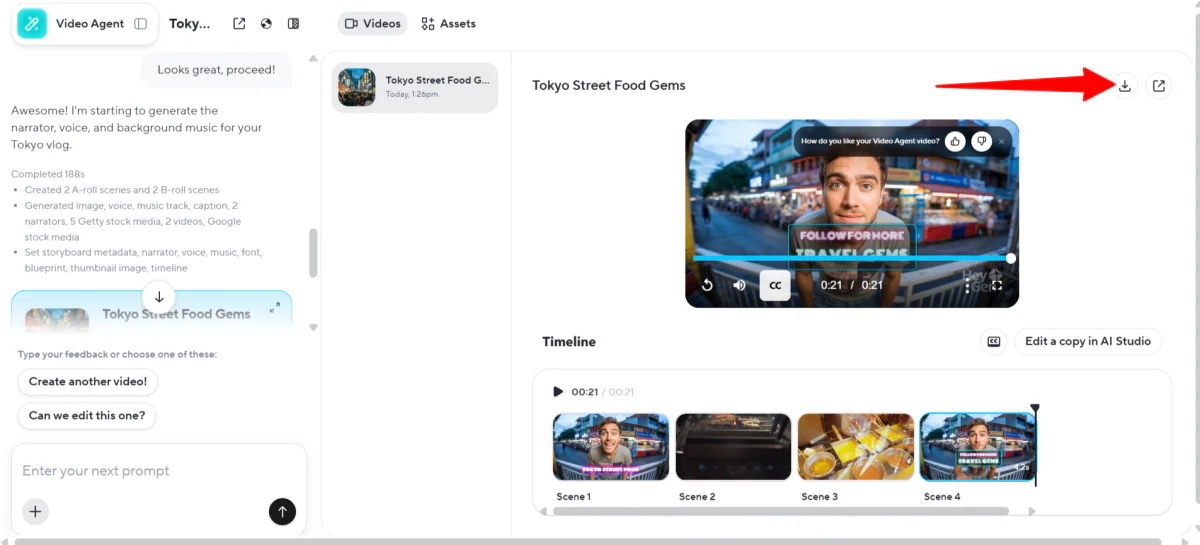Screen dimensions: 1200x545
Task: Open the Tokyo Street Food G... video list item
Action: 415,87
